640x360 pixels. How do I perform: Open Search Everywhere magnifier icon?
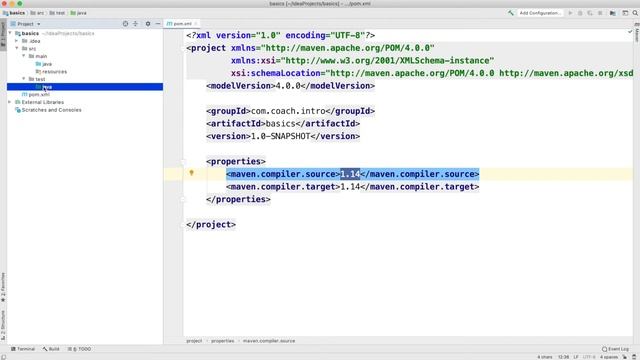[635, 13]
